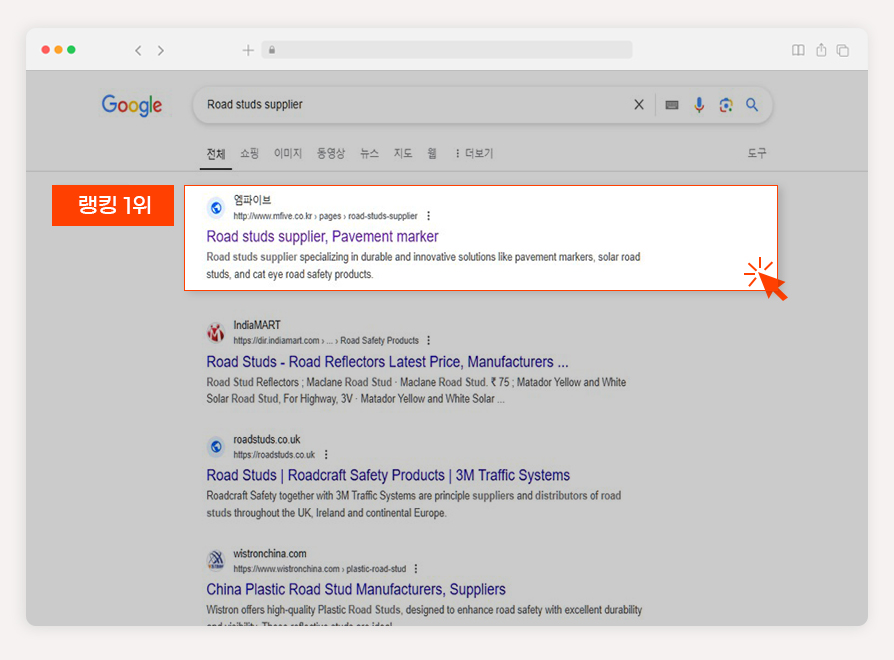Screen dimensions: 894x660
Task: Open the on-screen keyboard input tool
Action: pyautogui.click(x=672, y=105)
